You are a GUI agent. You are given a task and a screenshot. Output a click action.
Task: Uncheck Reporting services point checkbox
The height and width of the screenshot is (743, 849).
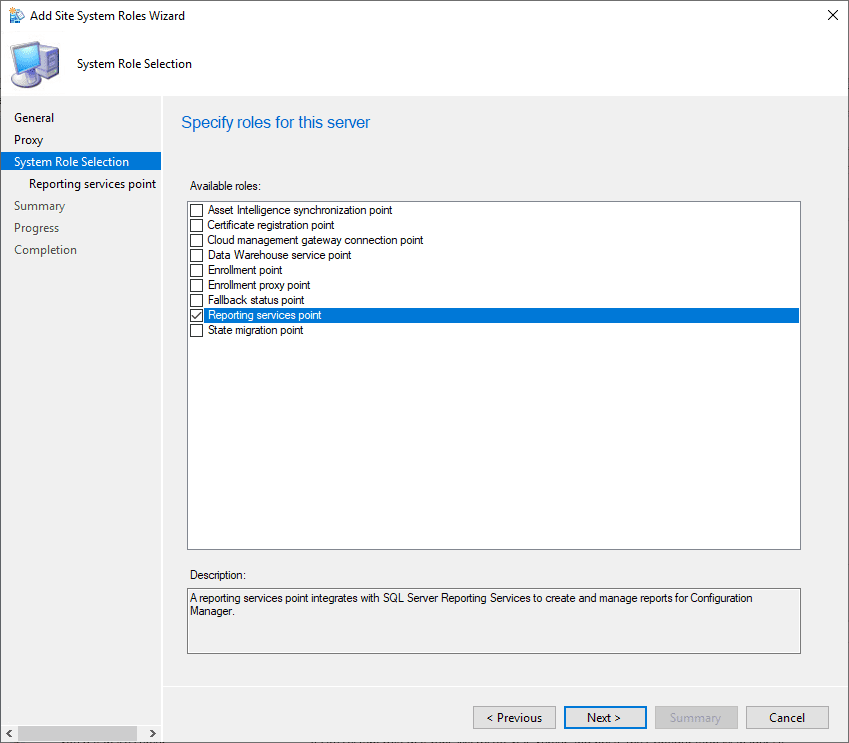pos(197,316)
